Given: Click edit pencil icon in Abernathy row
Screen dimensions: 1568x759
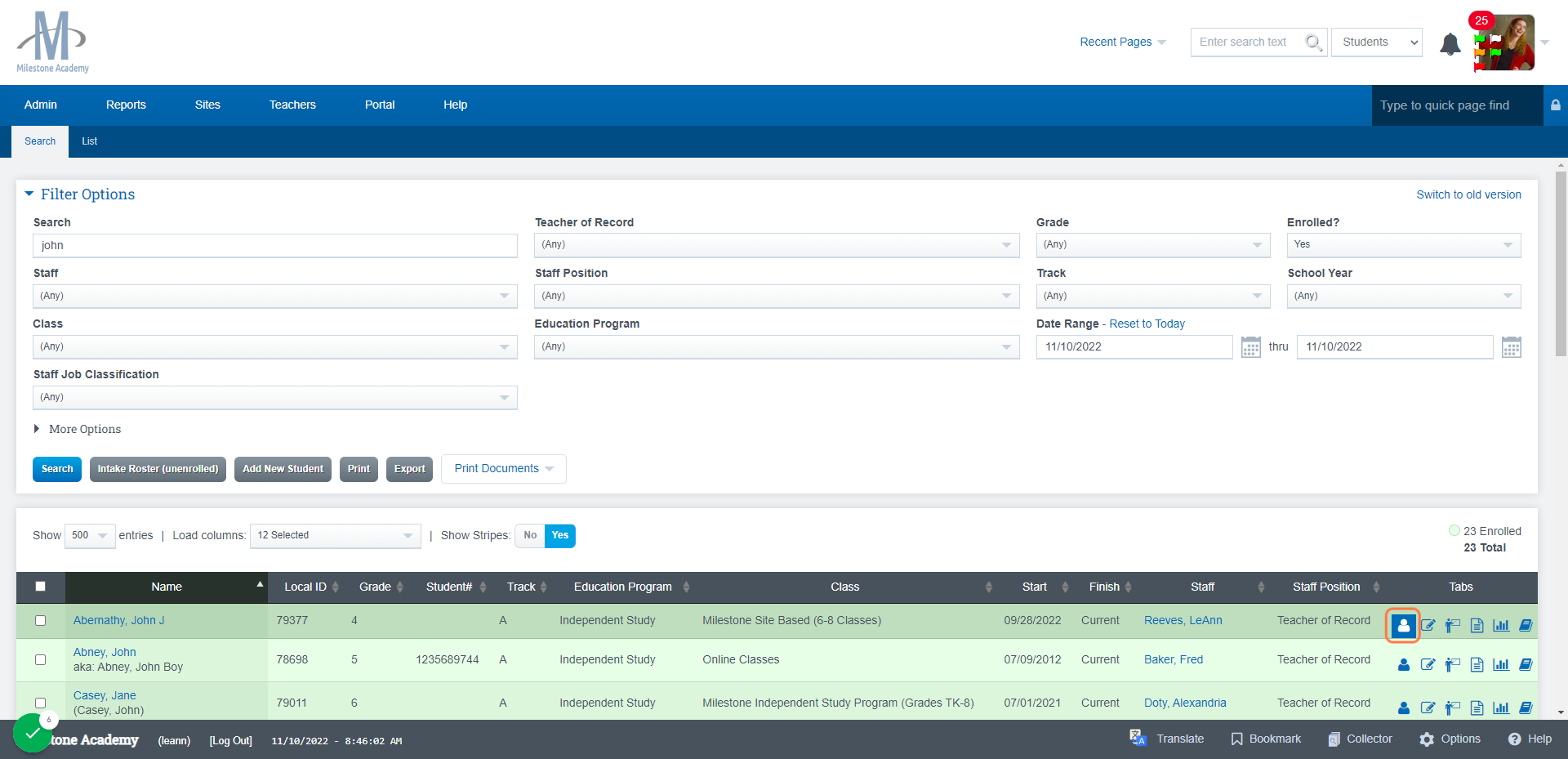Looking at the screenshot, I should pyautogui.click(x=1428, y=626).
